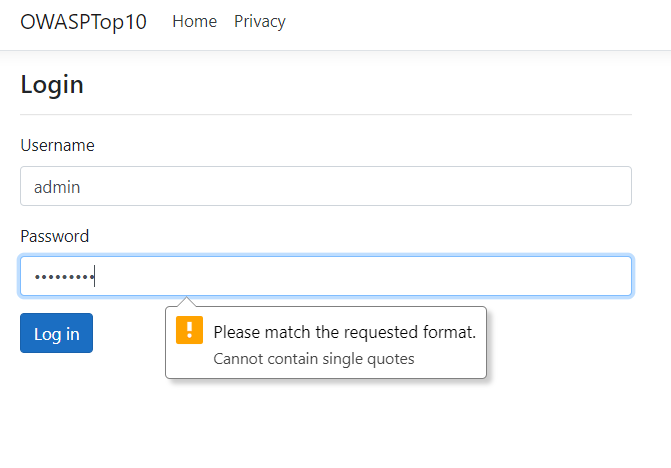The image size is (671, 468).
Task: Click the divider line below Login heading
Action: 326,115
